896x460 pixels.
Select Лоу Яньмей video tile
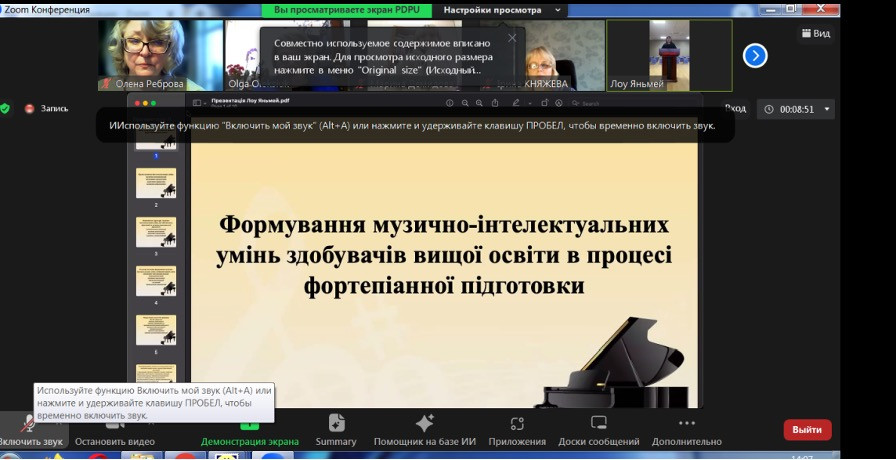669,55
